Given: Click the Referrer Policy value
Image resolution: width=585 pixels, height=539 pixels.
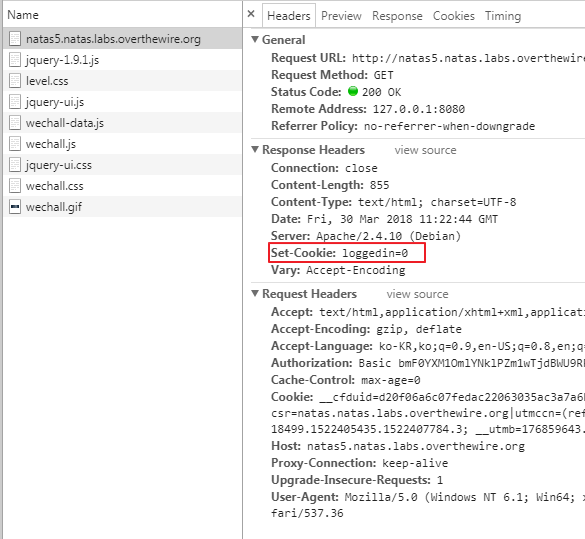Looking at the screenshot, I should click(449, 126).
